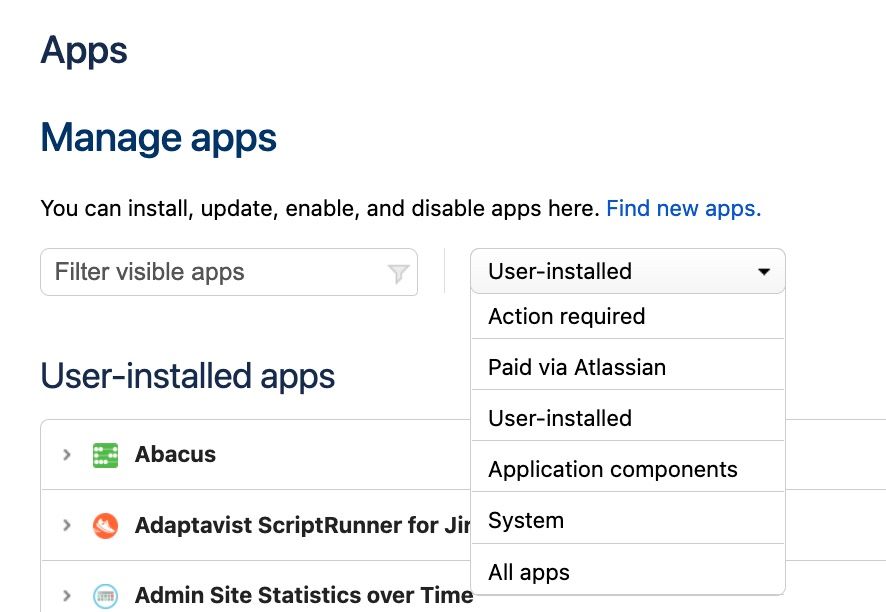Select the Abacus app name
Image resolution: width=886 pixels, height=612 pixels.
[x=175, y=454]
